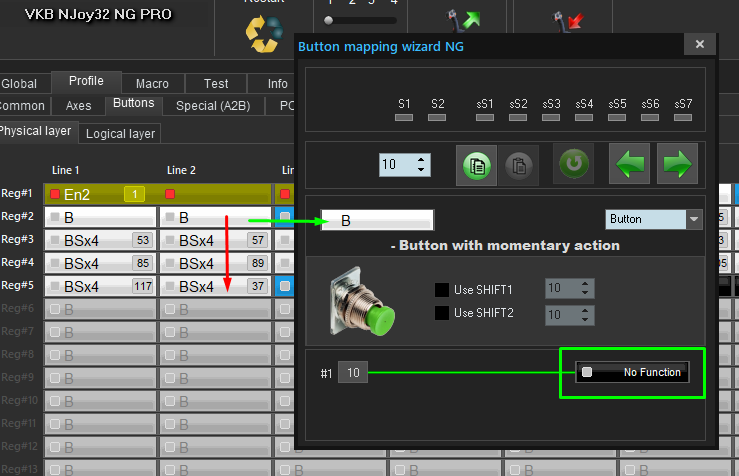
Task: Switch to the Test tab
Action: (x=216, y=84)
